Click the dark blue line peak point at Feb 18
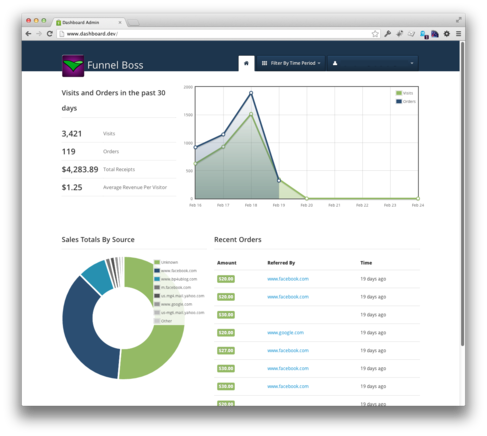487x436 pixels. pos(251,93)
